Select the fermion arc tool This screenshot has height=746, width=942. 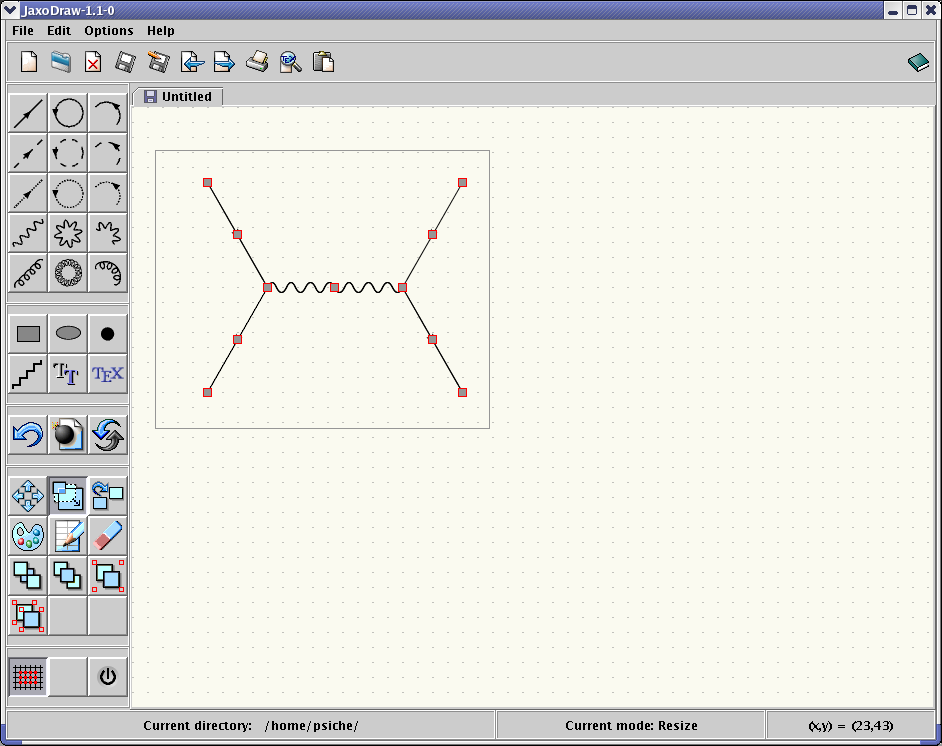coord(108,113)
